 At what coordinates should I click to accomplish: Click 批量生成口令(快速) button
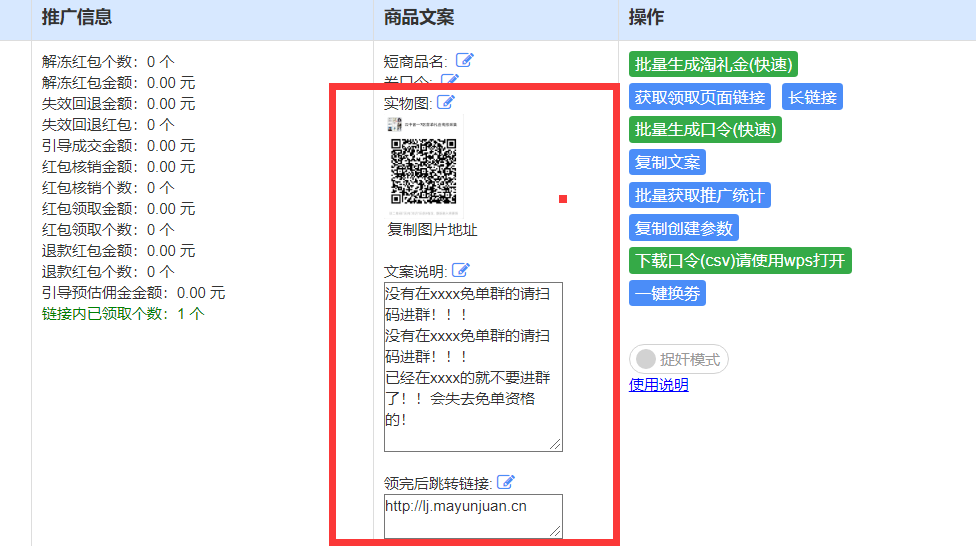[705, 129]
